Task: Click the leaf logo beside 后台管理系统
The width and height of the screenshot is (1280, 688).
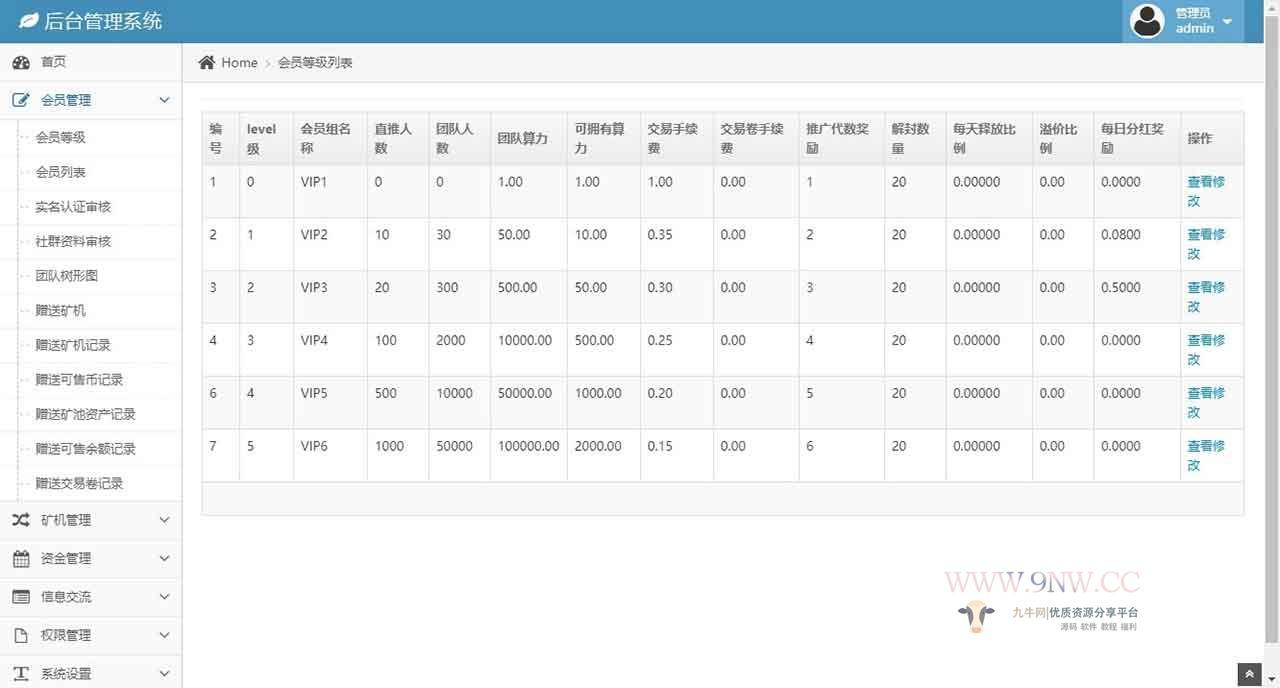Action: tap(27, 20)
